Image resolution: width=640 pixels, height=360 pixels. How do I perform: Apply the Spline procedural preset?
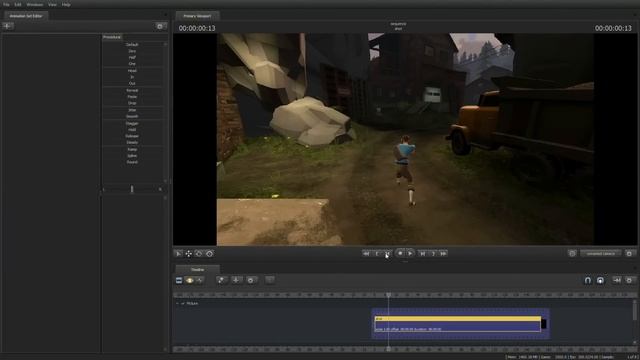click(132, 156)
